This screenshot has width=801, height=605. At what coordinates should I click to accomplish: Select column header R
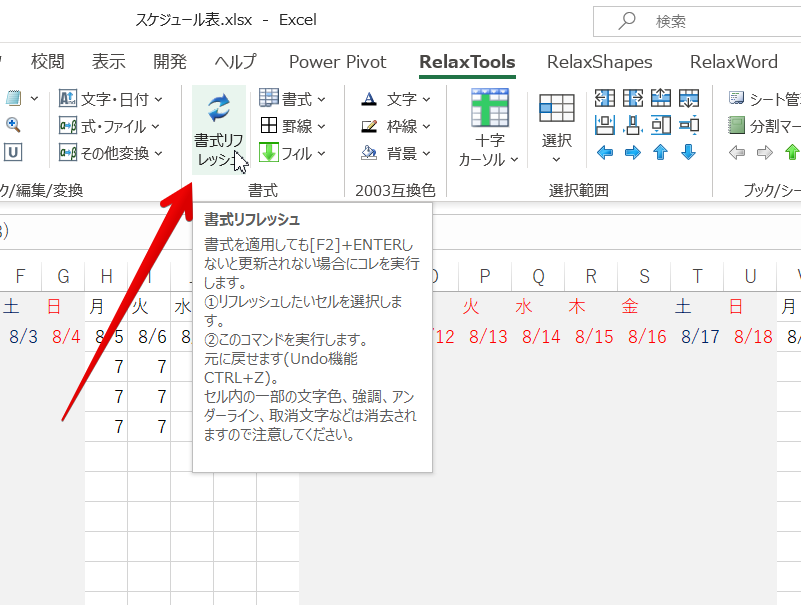(x=591, y=276)
